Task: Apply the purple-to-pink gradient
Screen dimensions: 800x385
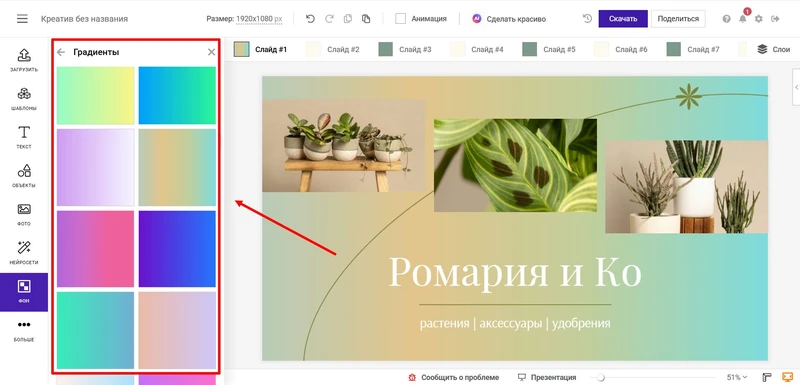Action: click(95, 249)
